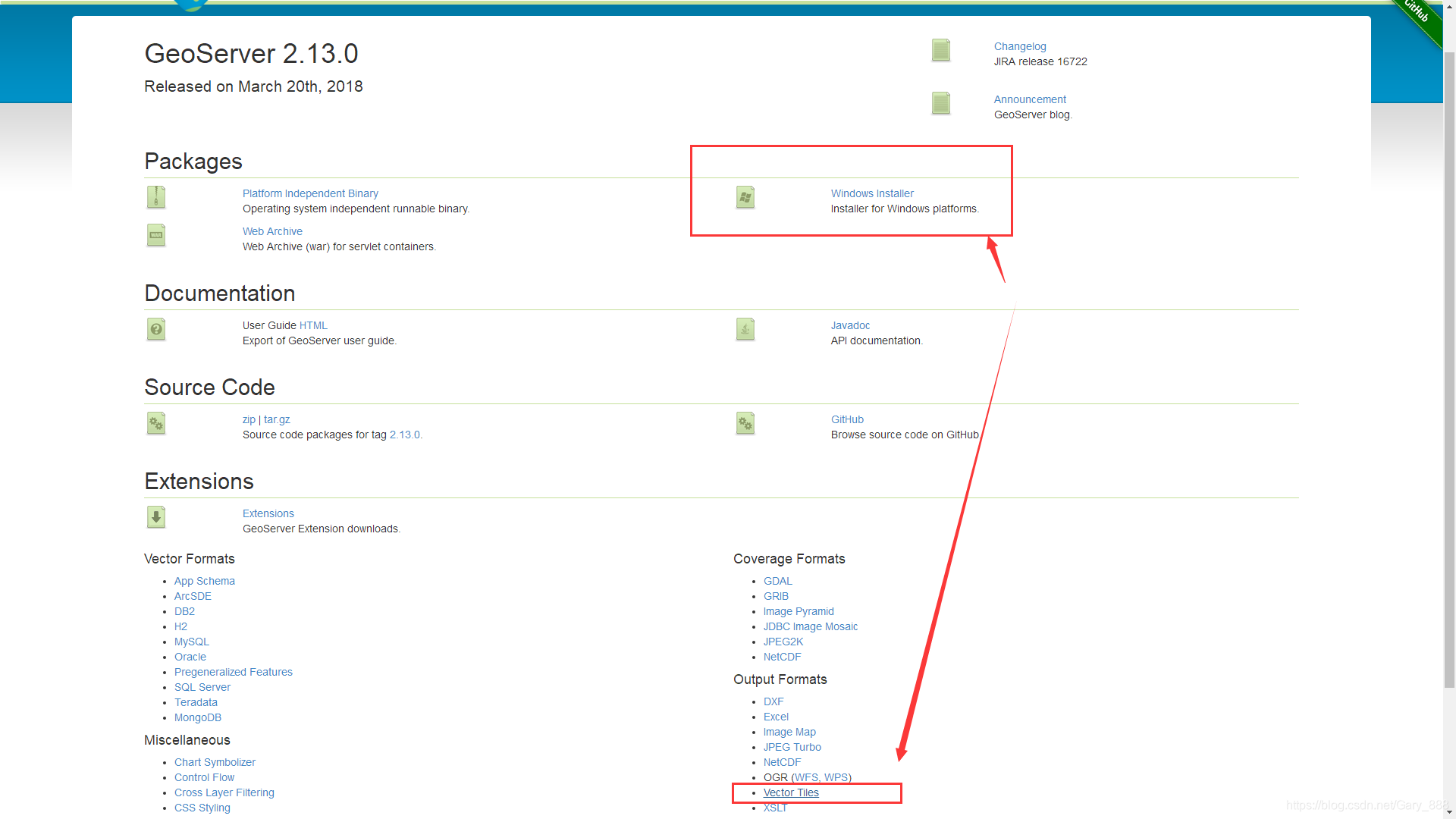1456x819 pixels.
Task: Open the Windows Installer download page
Action: click(871, 193)
